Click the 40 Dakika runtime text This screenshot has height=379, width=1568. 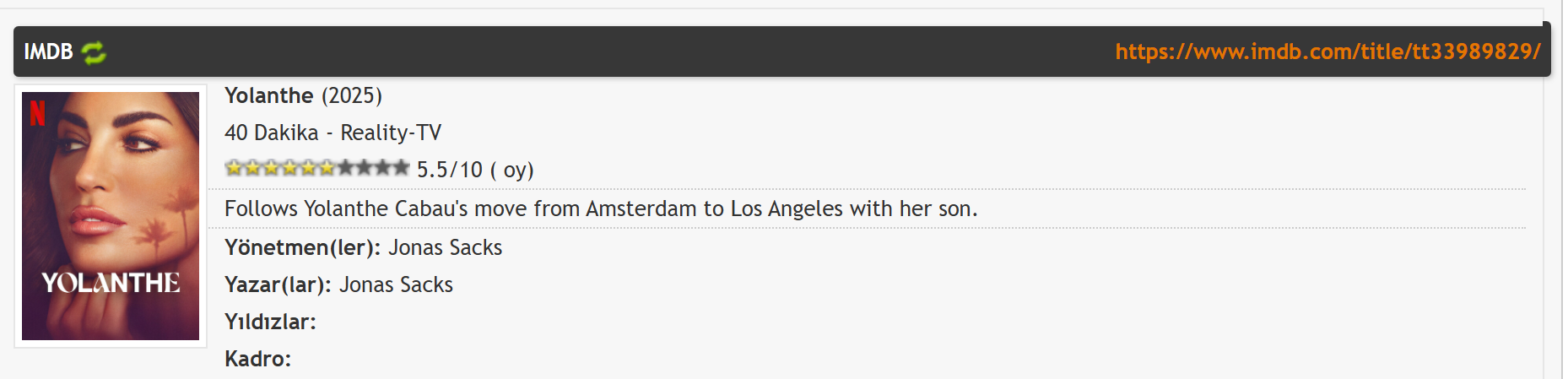click(x=272, y=133)
